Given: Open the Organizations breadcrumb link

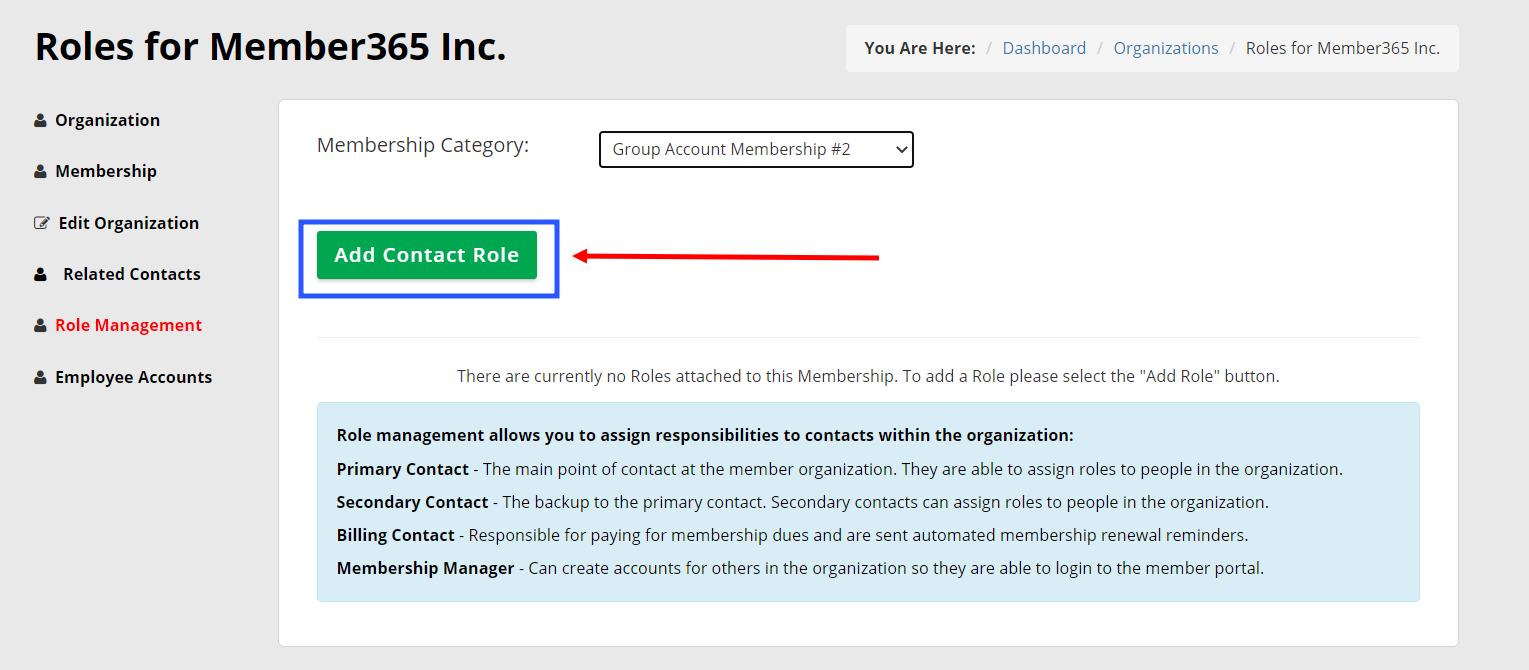Looking at the screenshot, I should click(x=1166, y=48).
